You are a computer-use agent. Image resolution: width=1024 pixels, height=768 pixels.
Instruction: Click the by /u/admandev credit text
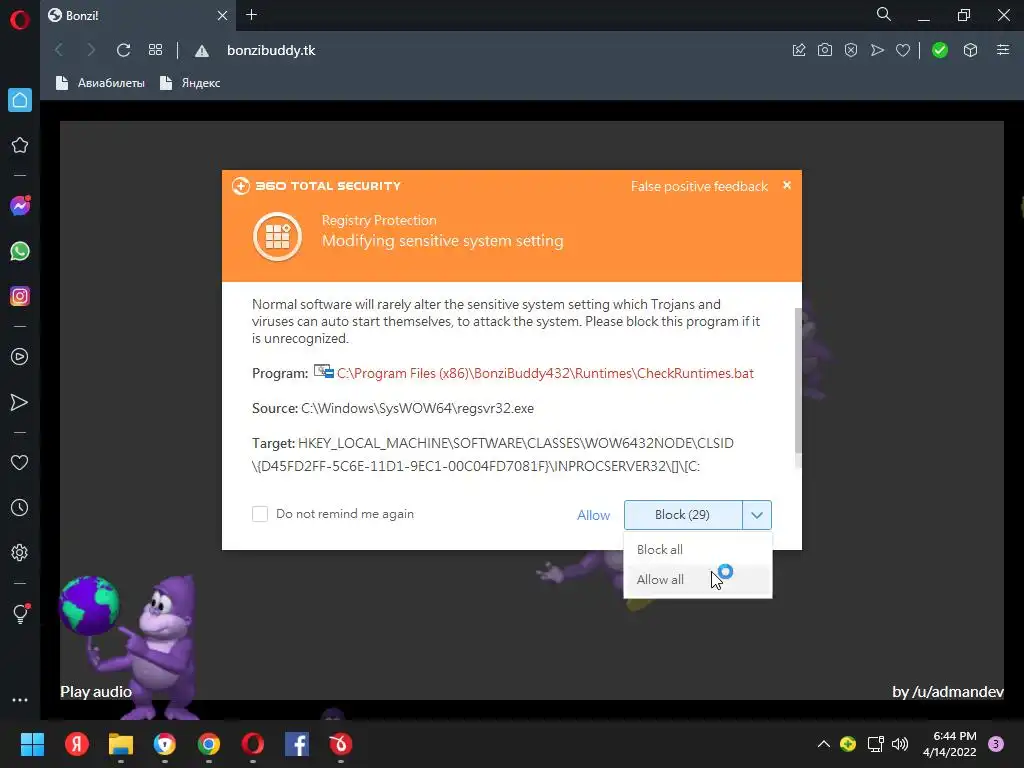948,692
